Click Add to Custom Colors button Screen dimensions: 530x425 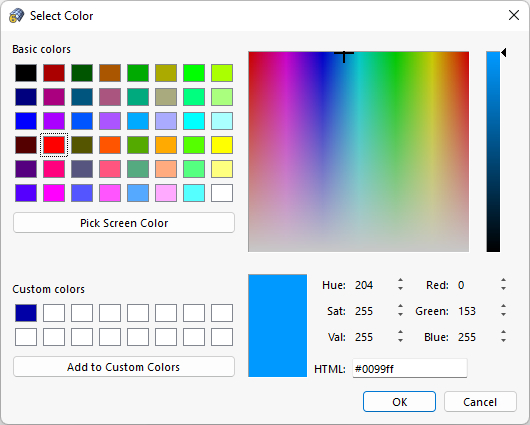pyautogui.click(x=124, y=367)
